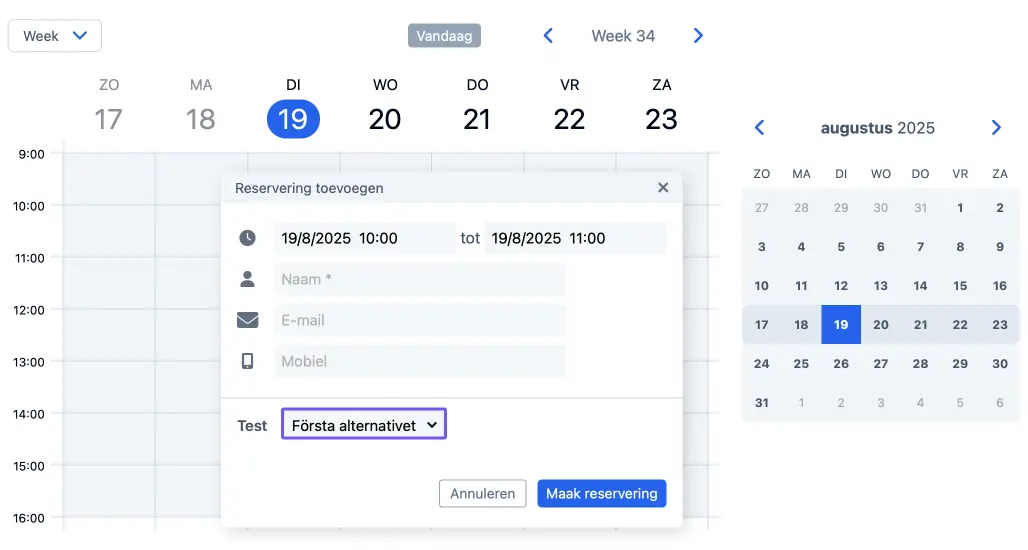This screenshot has width=1028, height=550.
Task: Click the 9:00 time label
Action: [x=31, y=154]
